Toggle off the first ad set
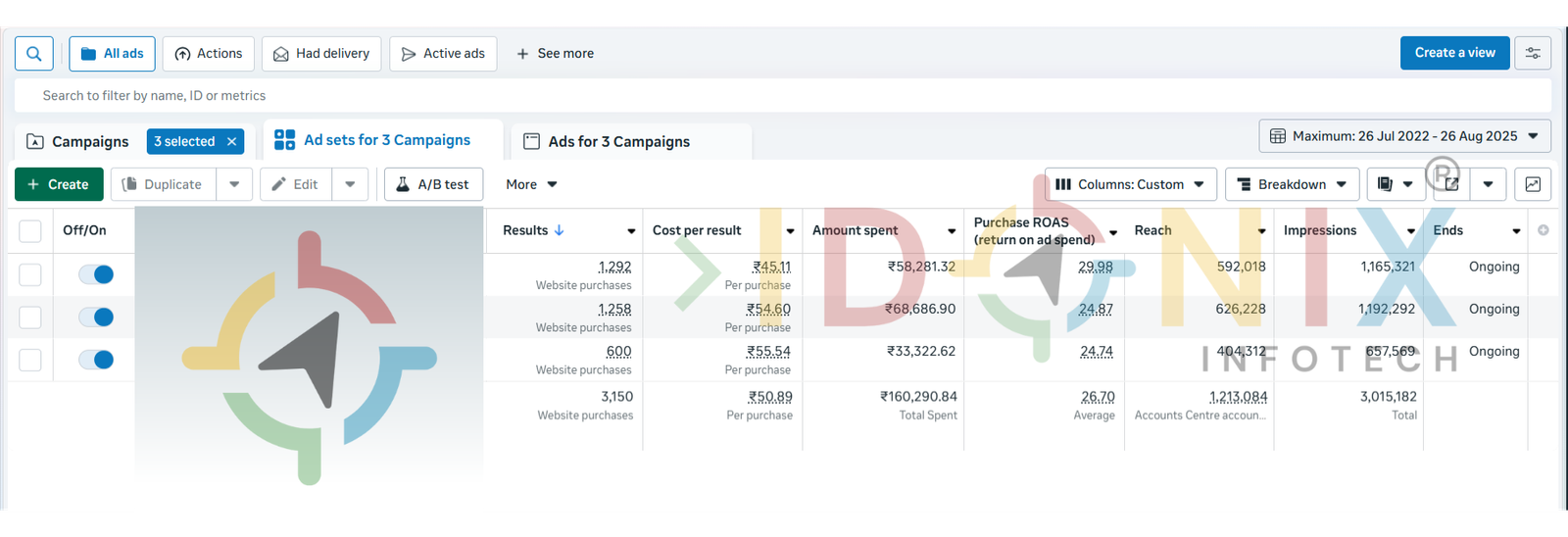Screen dimensions: 1568x537 pyautogui.click(x=96, y=274)
